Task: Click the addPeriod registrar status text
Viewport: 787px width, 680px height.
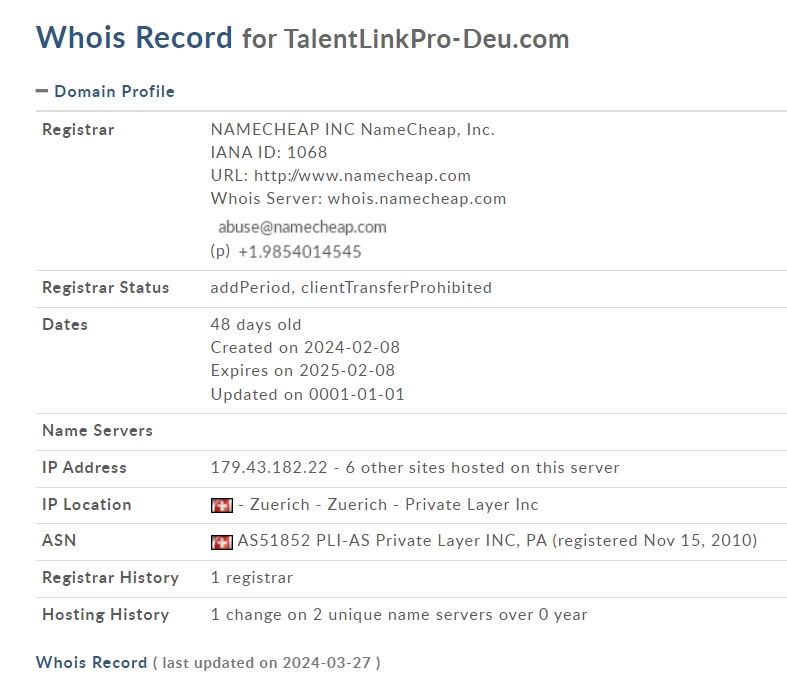Action: pos(250,288)
